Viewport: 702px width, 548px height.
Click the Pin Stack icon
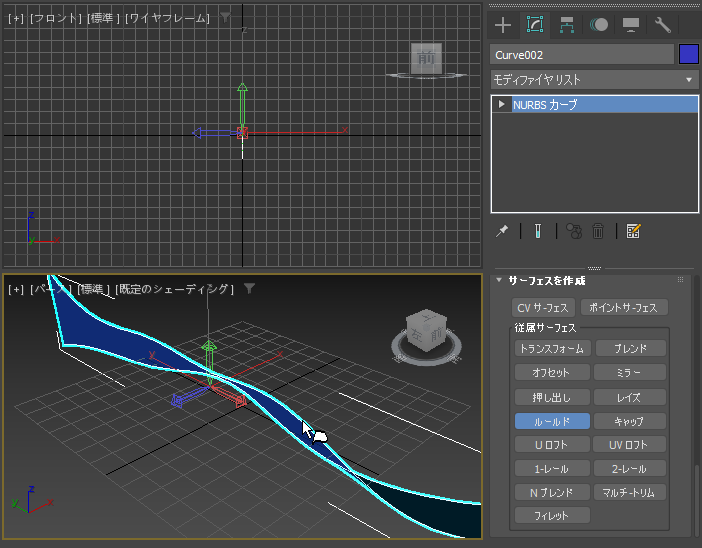(x=502, y=231)
